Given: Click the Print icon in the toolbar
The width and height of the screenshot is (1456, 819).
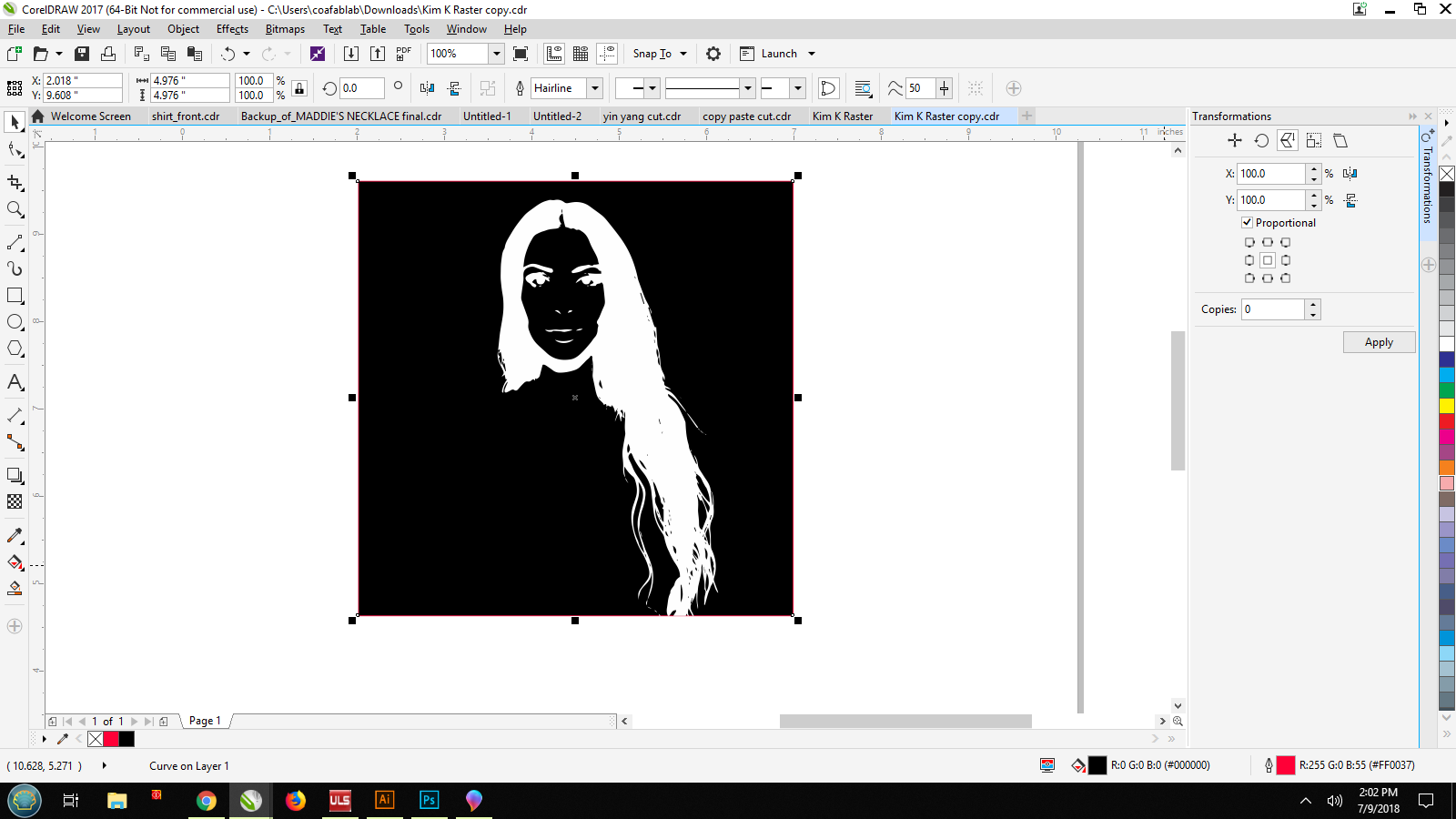Looking at the screenshot, I should tap(108, 54).
